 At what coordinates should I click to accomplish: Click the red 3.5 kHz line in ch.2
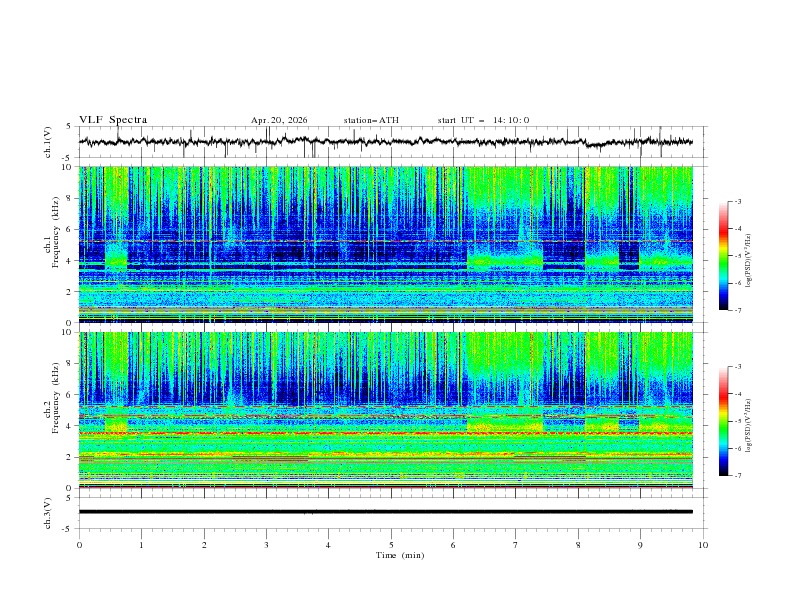(x=385, y=433)
